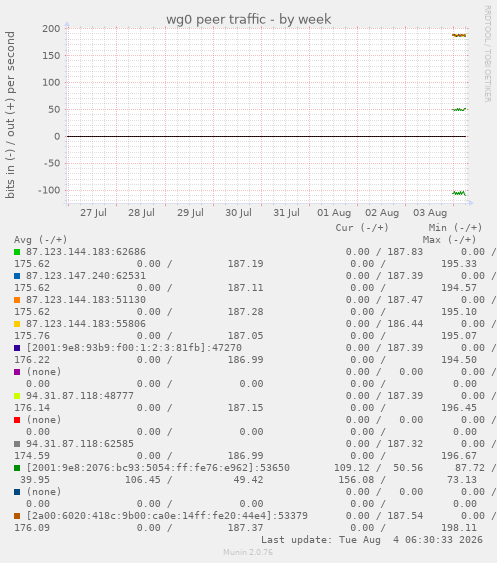This screenshot has height=563, width=497.
Task: Click the Munin 2.0.76 version footer
Action: pyautogui.click(x=248, y=552)
